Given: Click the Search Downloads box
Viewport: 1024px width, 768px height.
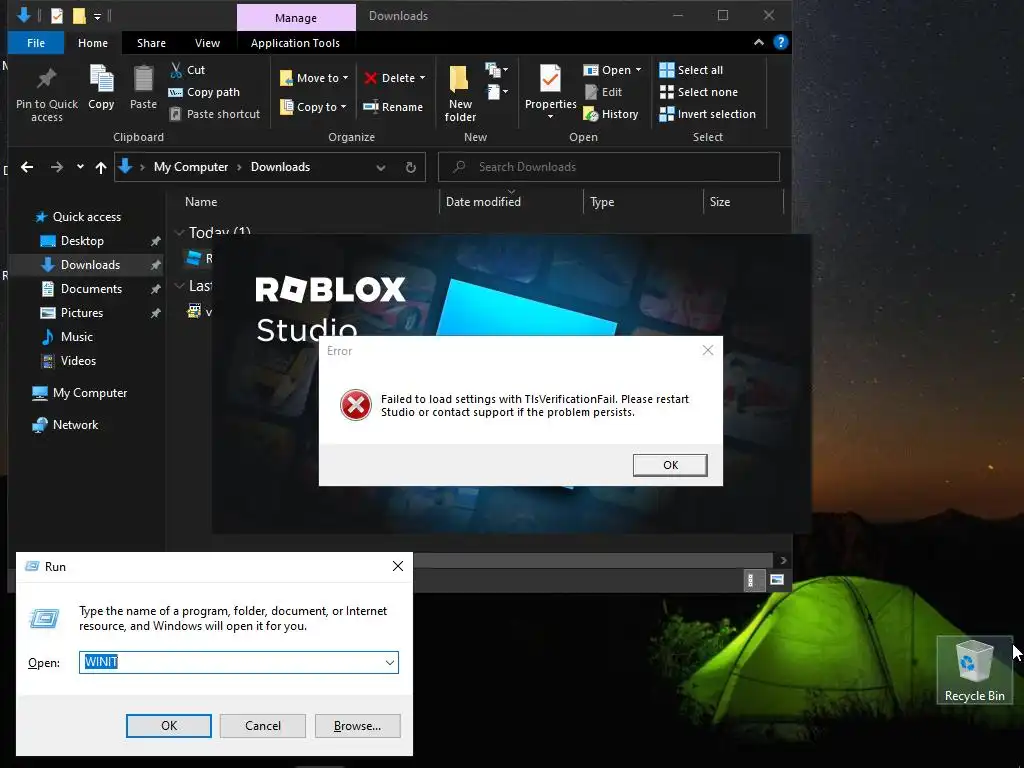Looking at the screenshot, I should click(609, 167).
